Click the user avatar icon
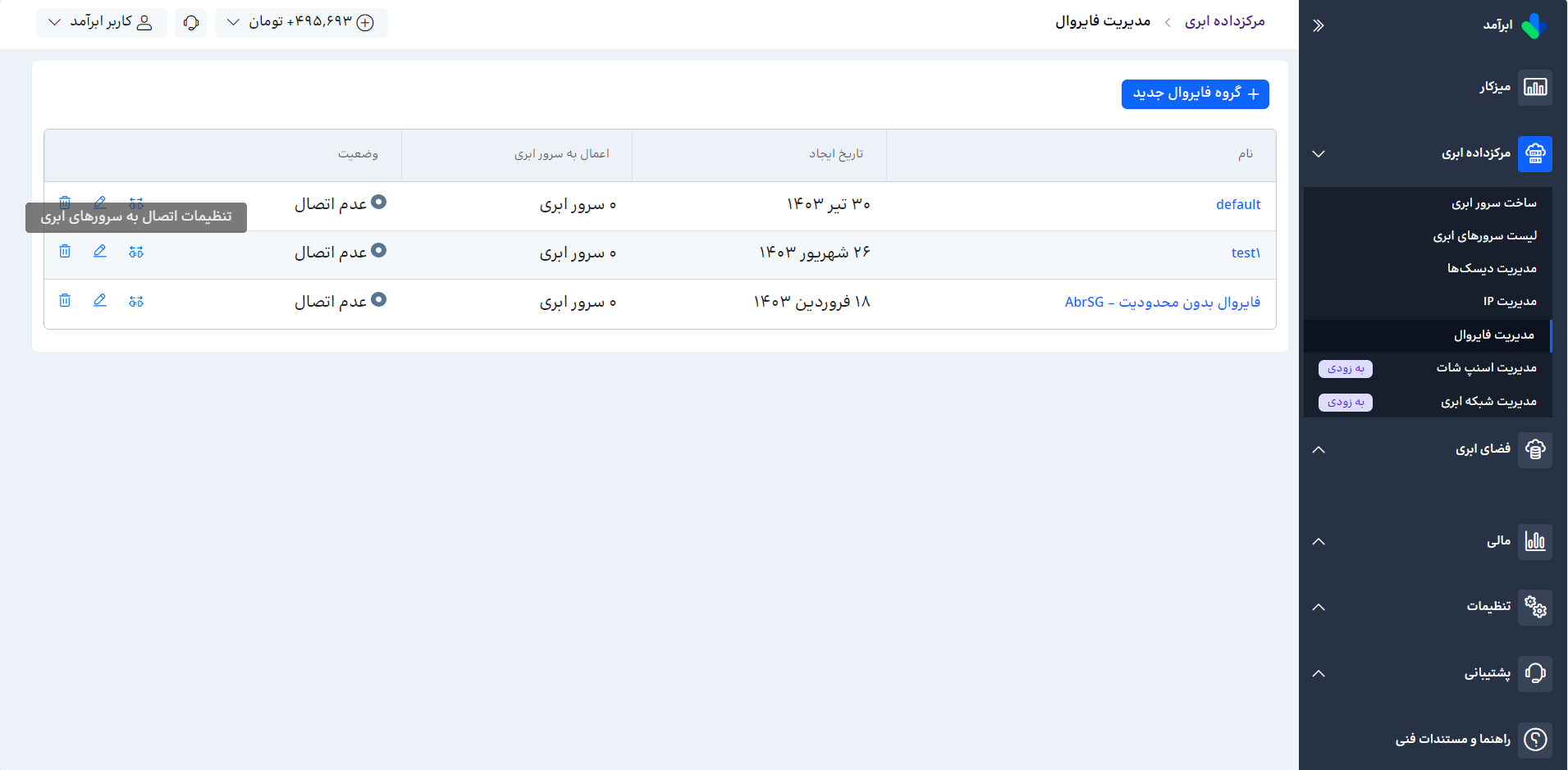Screen dimensions: 1568x770 144,22
